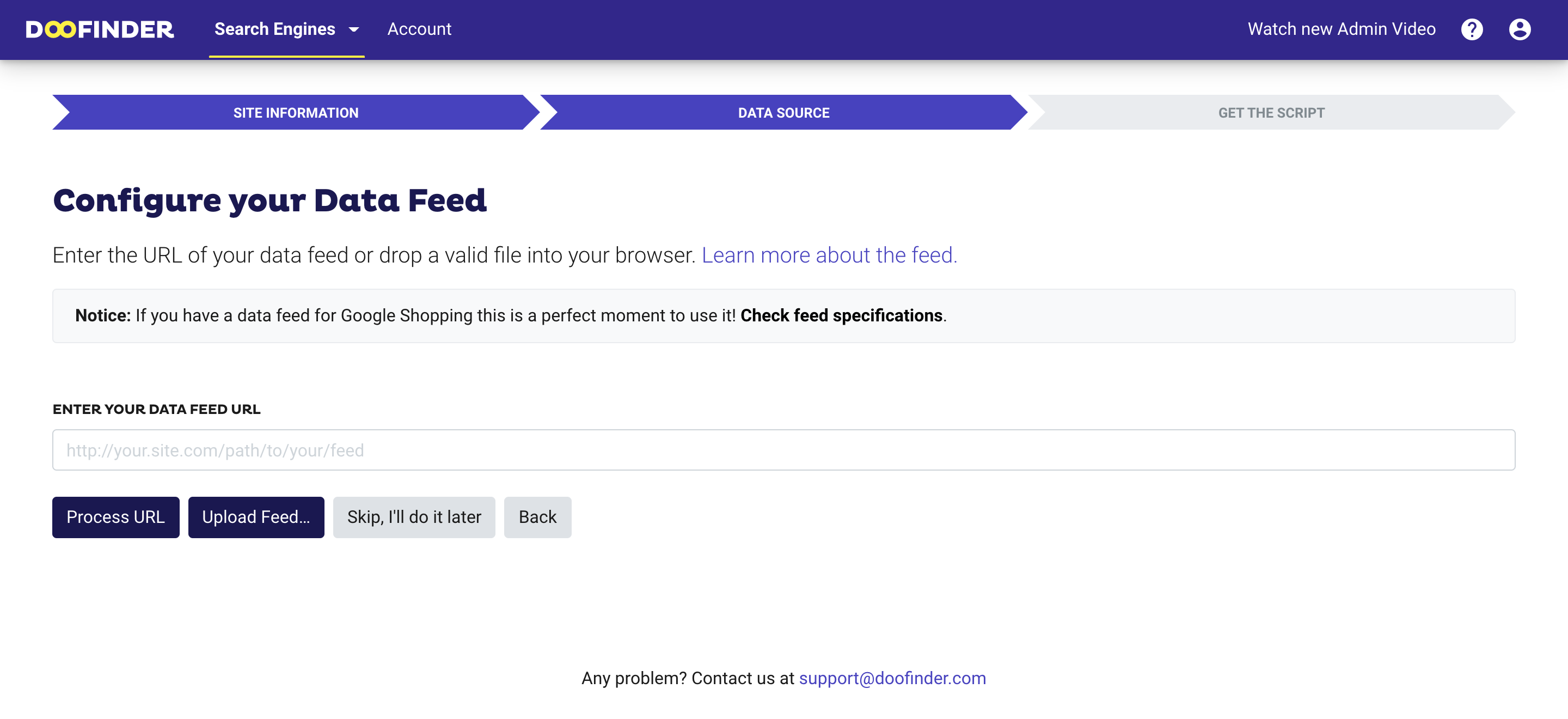Click the Process URL button
The width and height of the screenshot is (1568, 719).
(115, 517)
